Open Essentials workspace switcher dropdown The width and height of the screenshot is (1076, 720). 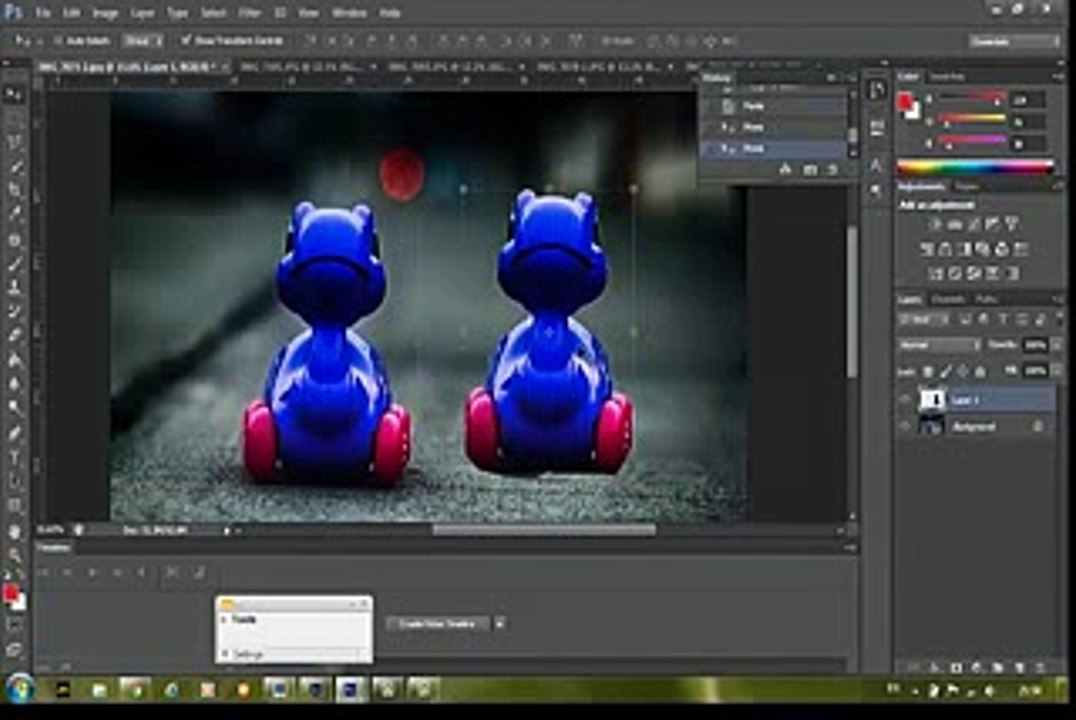(1015, 41)
